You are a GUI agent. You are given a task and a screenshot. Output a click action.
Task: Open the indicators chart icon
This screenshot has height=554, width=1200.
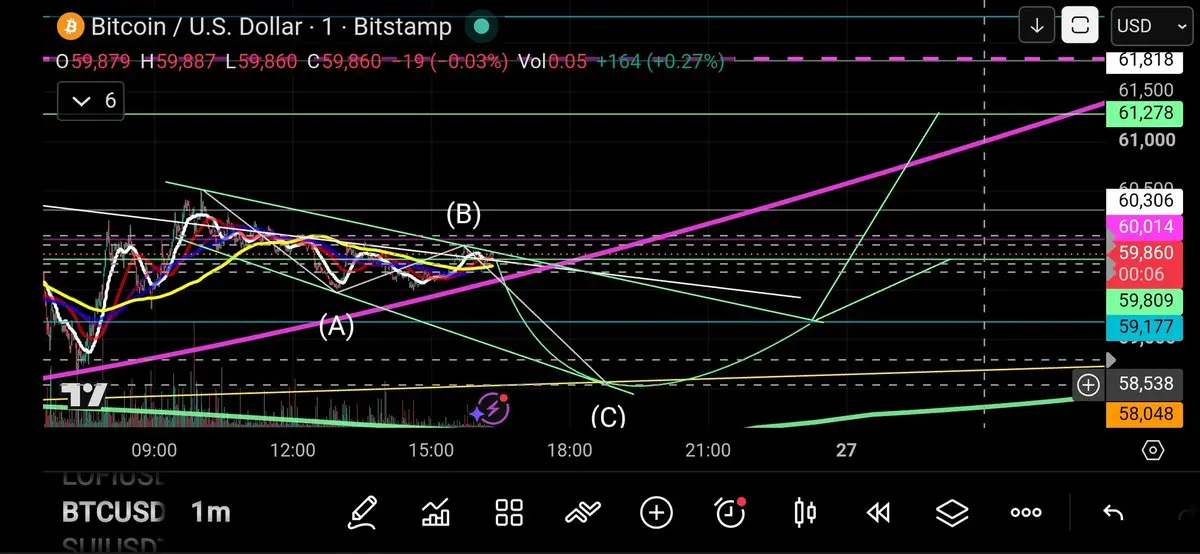point(436,513)
